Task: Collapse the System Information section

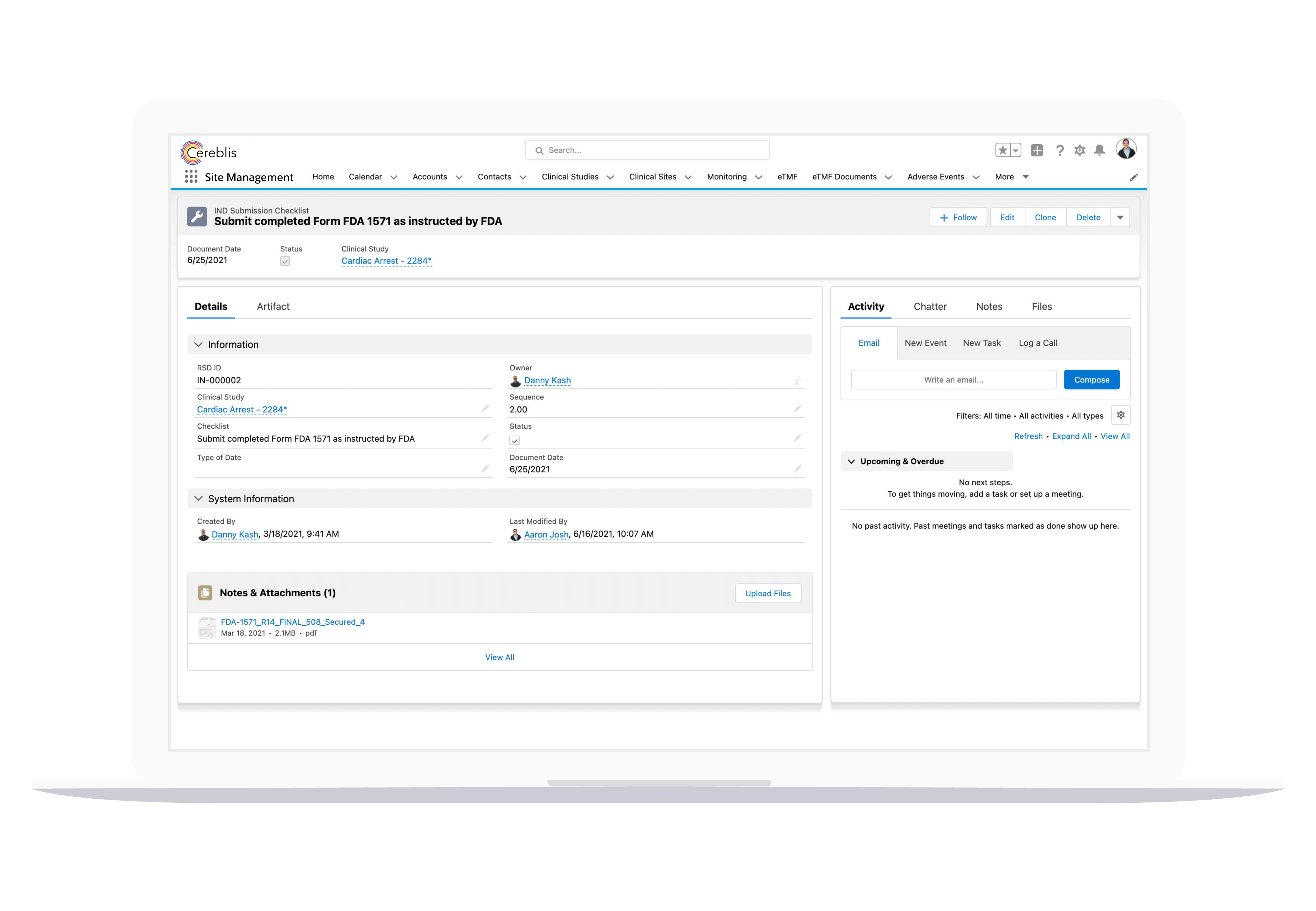Action: pyautogui.click(x=198, y=498)
